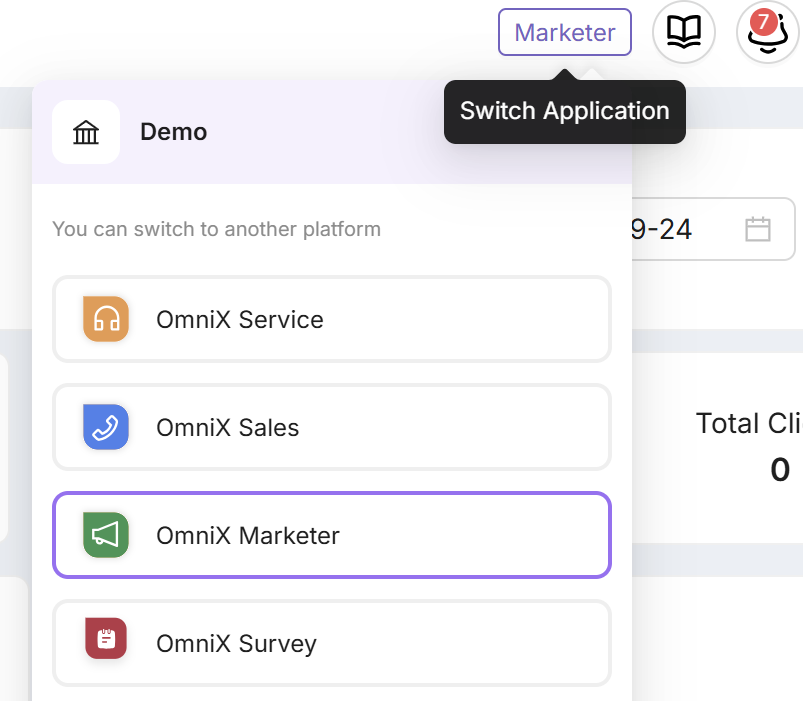Choose the OmniX Marketer text label
803x701 pixels.
pos(248,535)
